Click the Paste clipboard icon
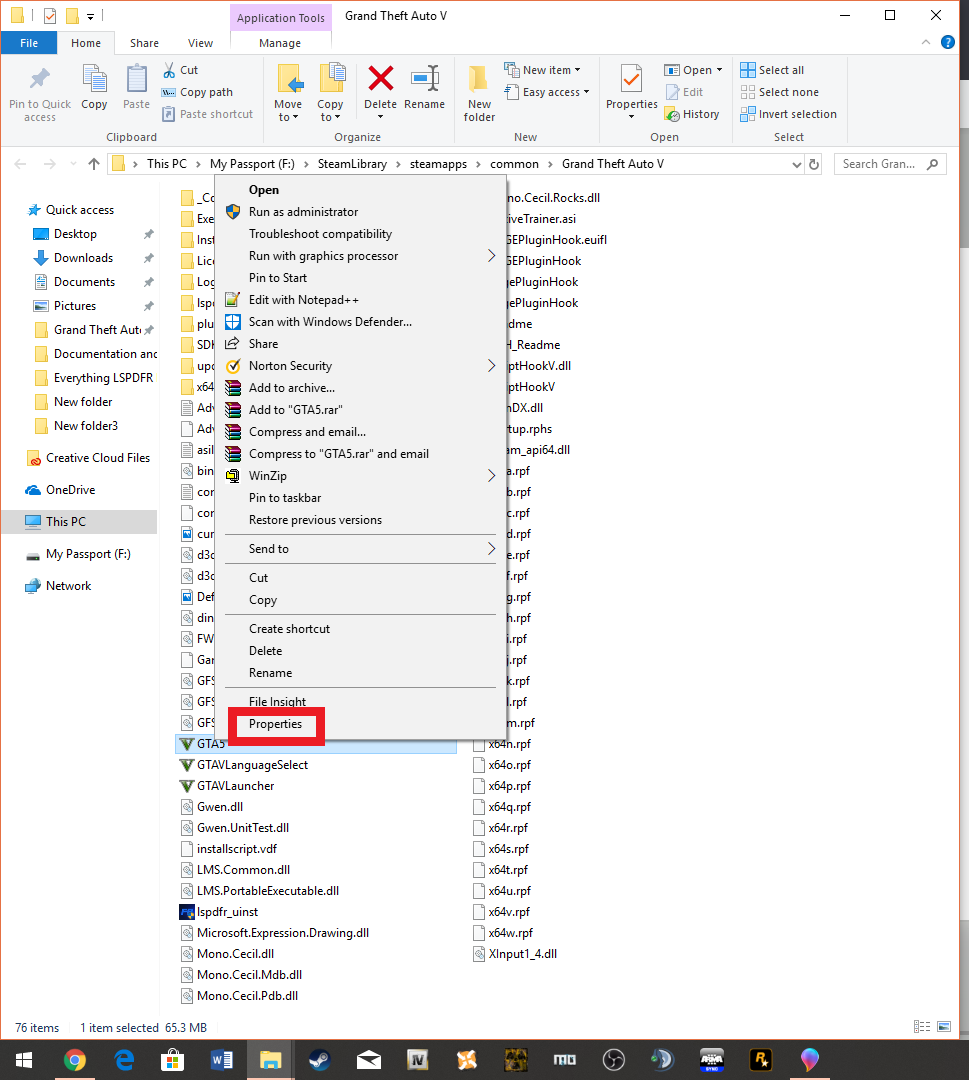The height and width of the screenshot is (1080, 969). (x=136, y=79)
